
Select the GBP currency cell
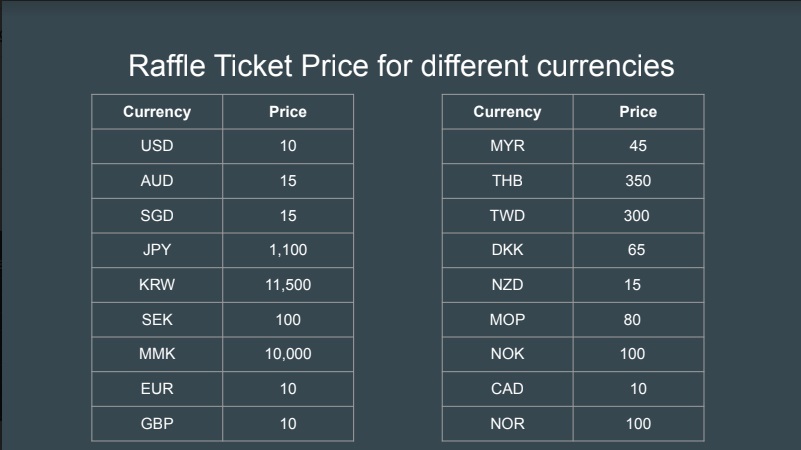157,424
